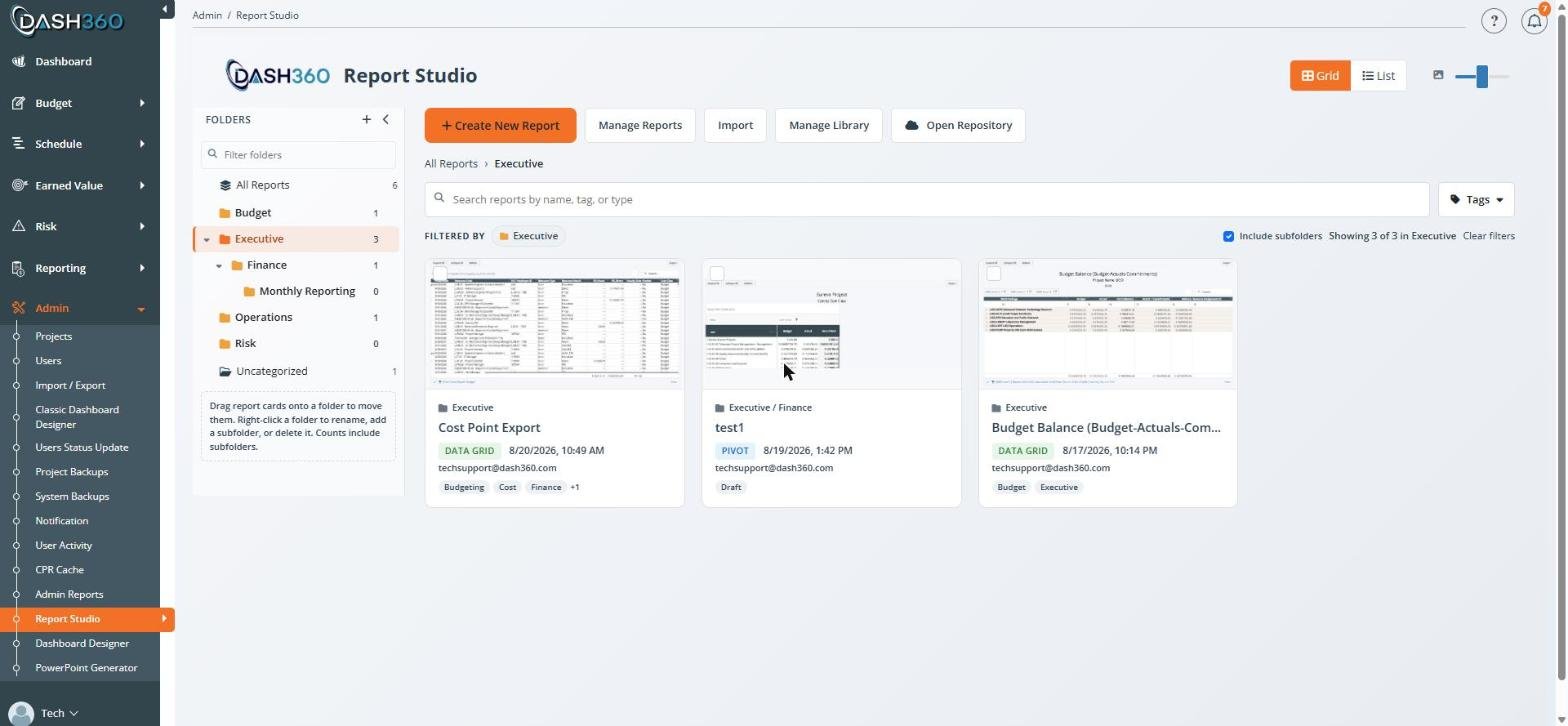Image resolution: width=1568 pixels, height=726 pixels.
Task: Open Classic Dashboard Designer
Action: coord(77,417)
